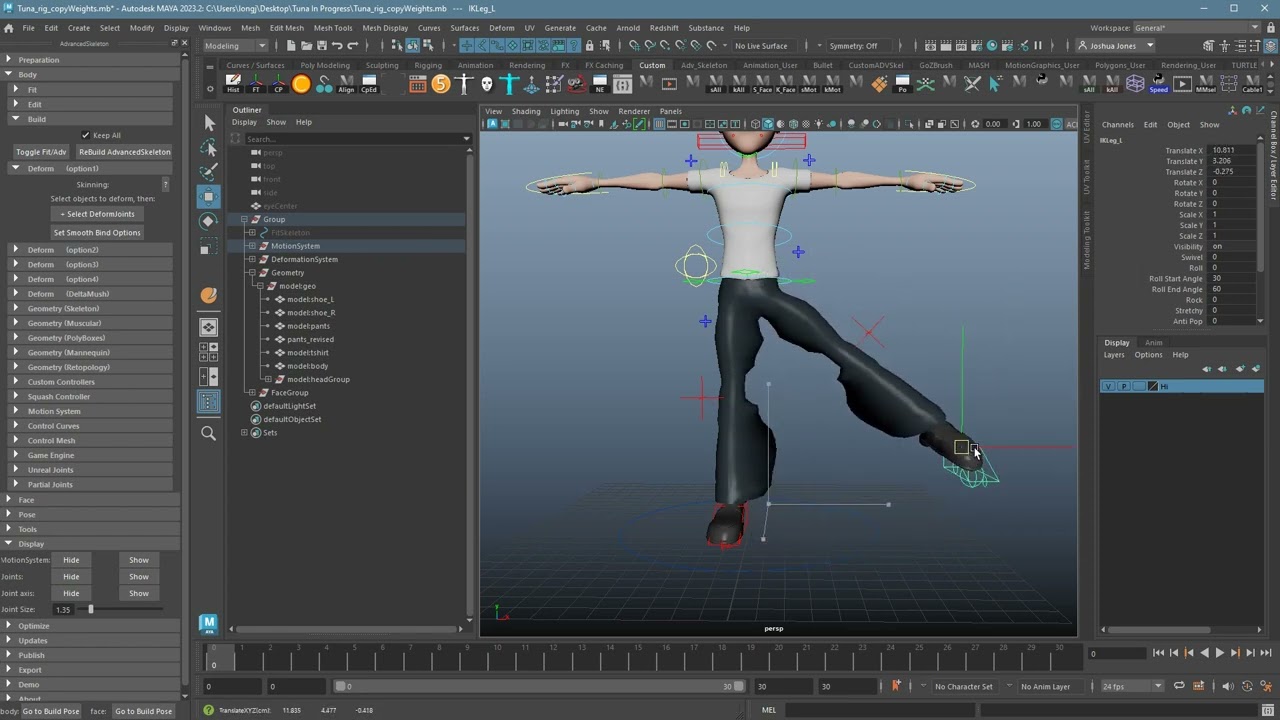Collapse the Geometry node in Outliner
1280x720 pixels.
(252, 273)
